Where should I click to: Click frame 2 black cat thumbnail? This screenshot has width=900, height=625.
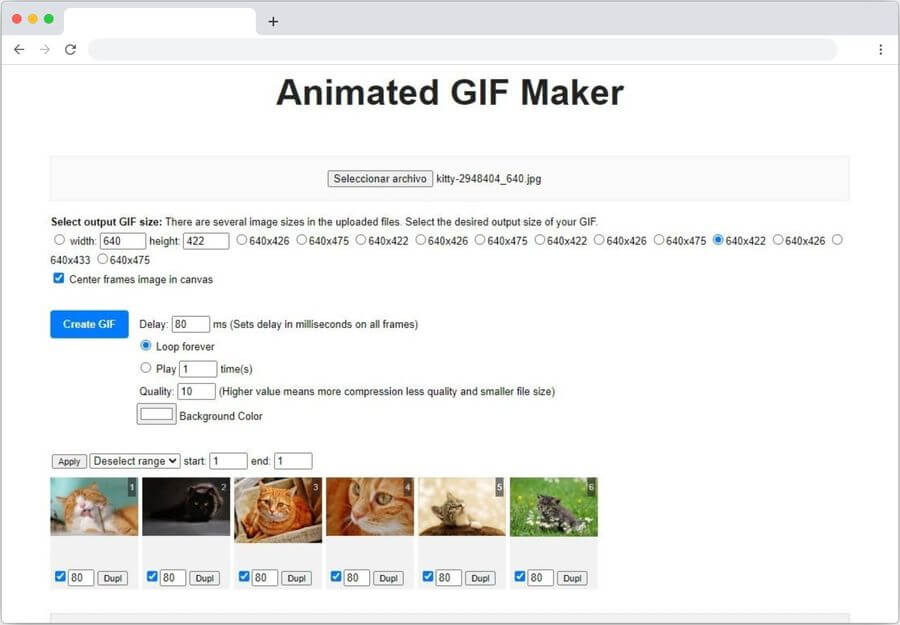click(x=186, y=507)
